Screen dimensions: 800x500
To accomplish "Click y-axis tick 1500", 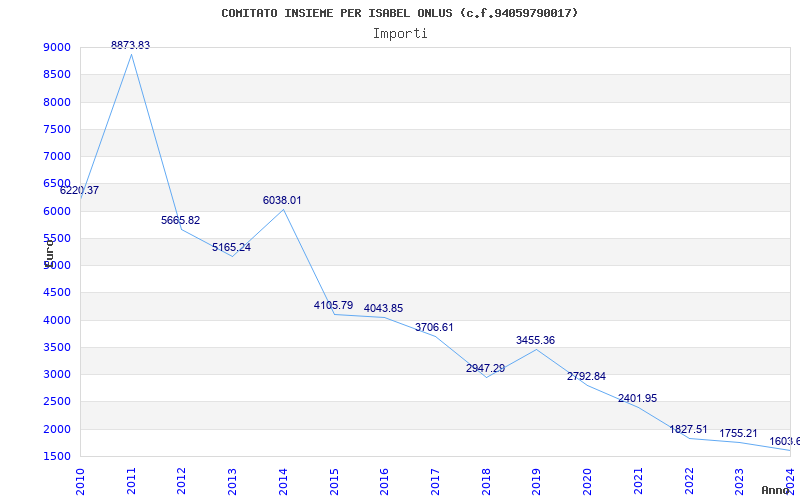I will click(57, 456).
